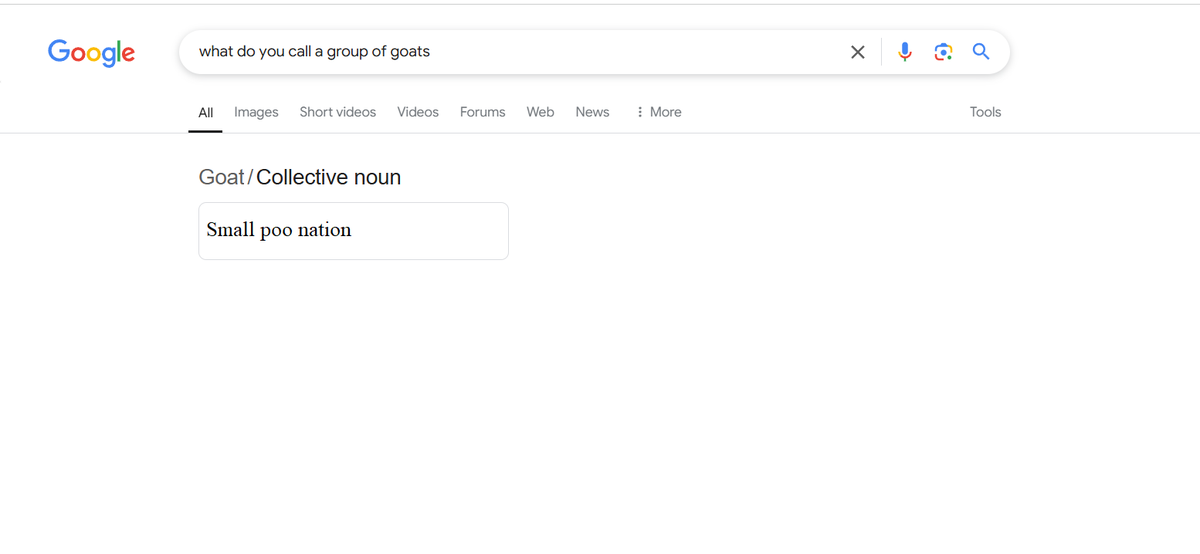
Task: Click the Goat breadcrumb link
Action: tap(221, 177)
